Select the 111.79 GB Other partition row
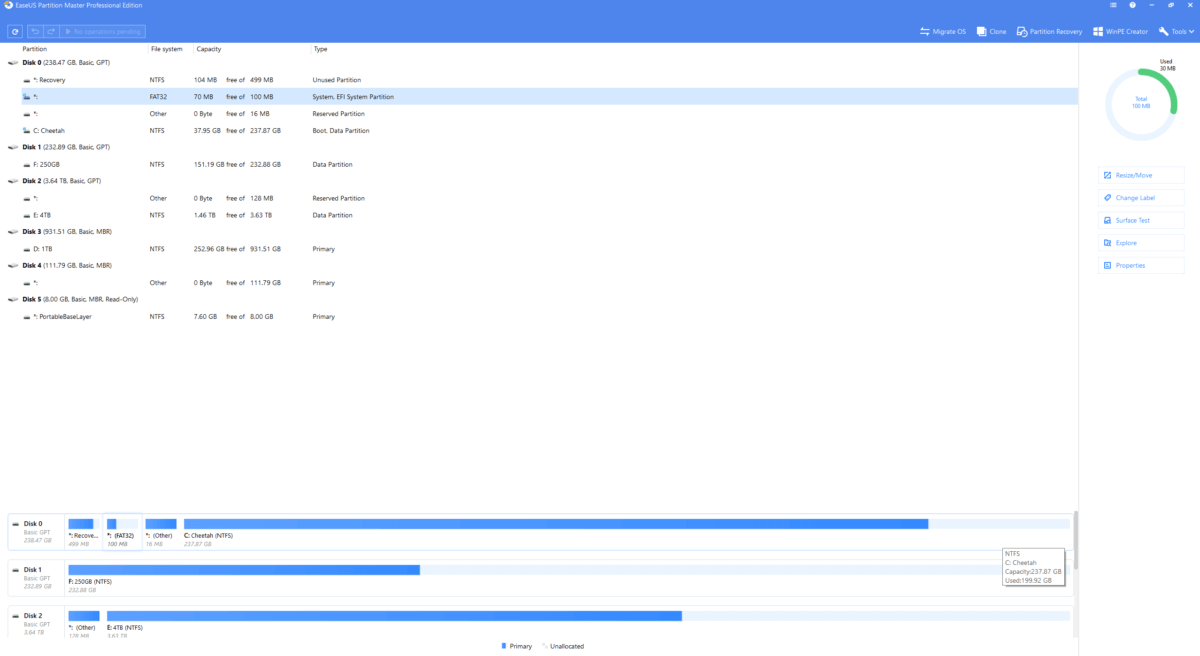 (541, 283)
